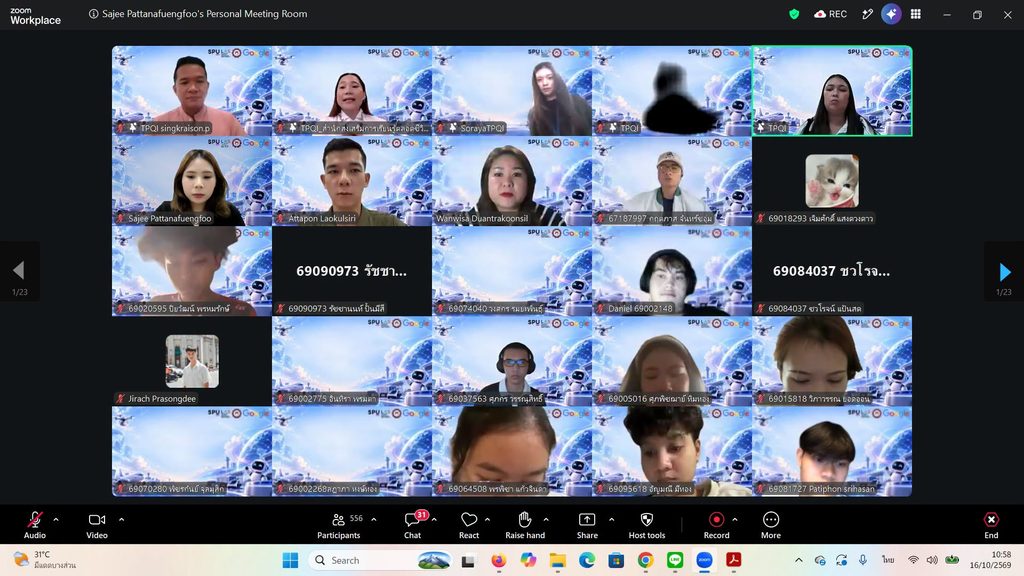Click the Windows taskbar Search box
Viewport: 1024px width, 576px height.
382,560
